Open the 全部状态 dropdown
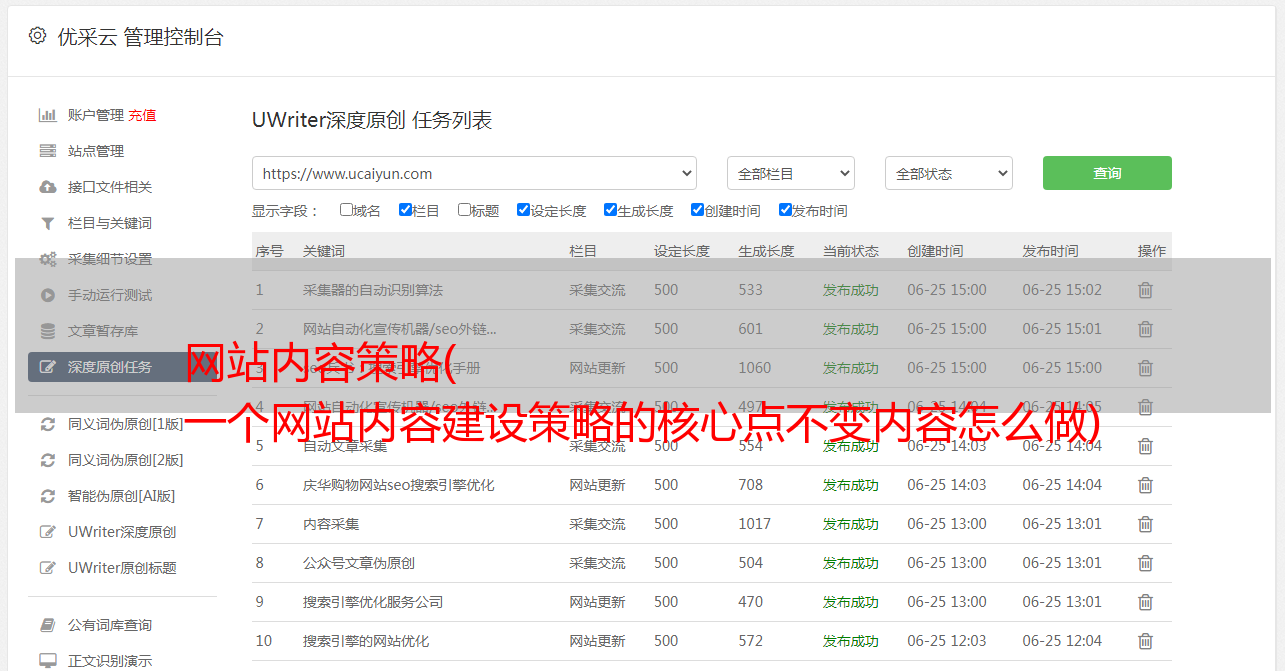The image size is (1285, 671). pyautogui.click(x=948, y=173)
